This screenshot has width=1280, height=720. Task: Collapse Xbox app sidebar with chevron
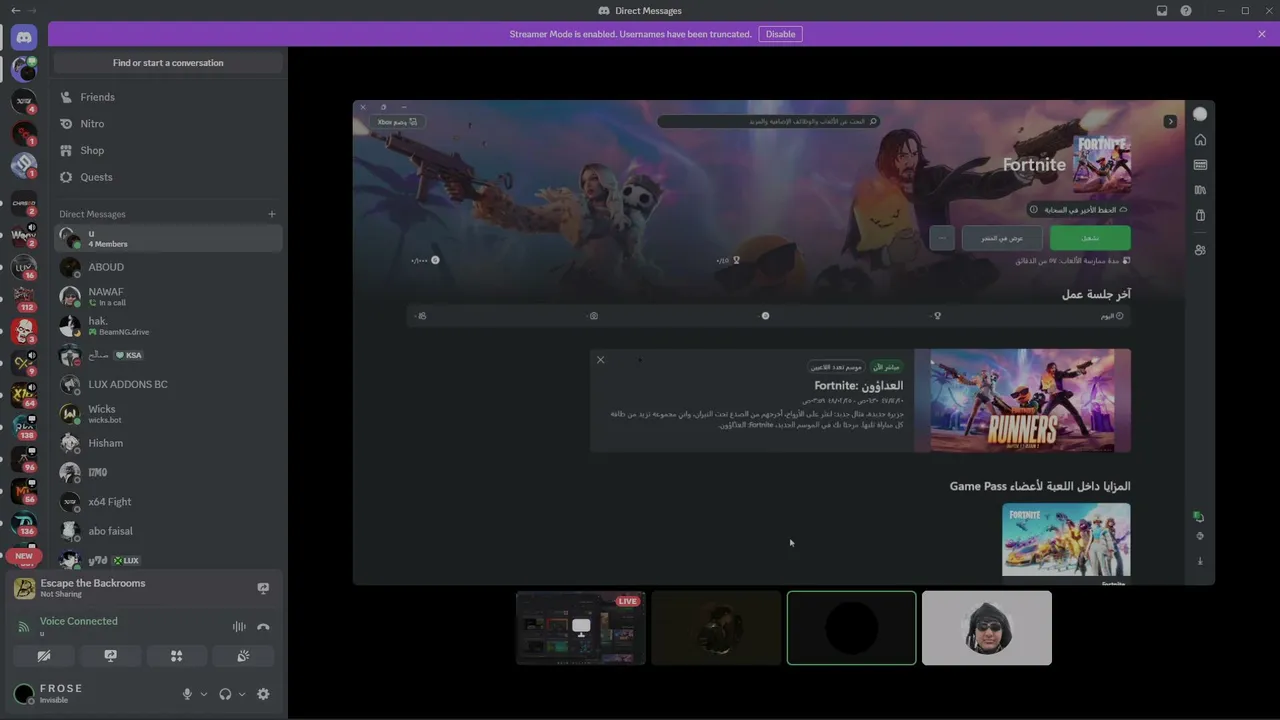click(1170, 122)
